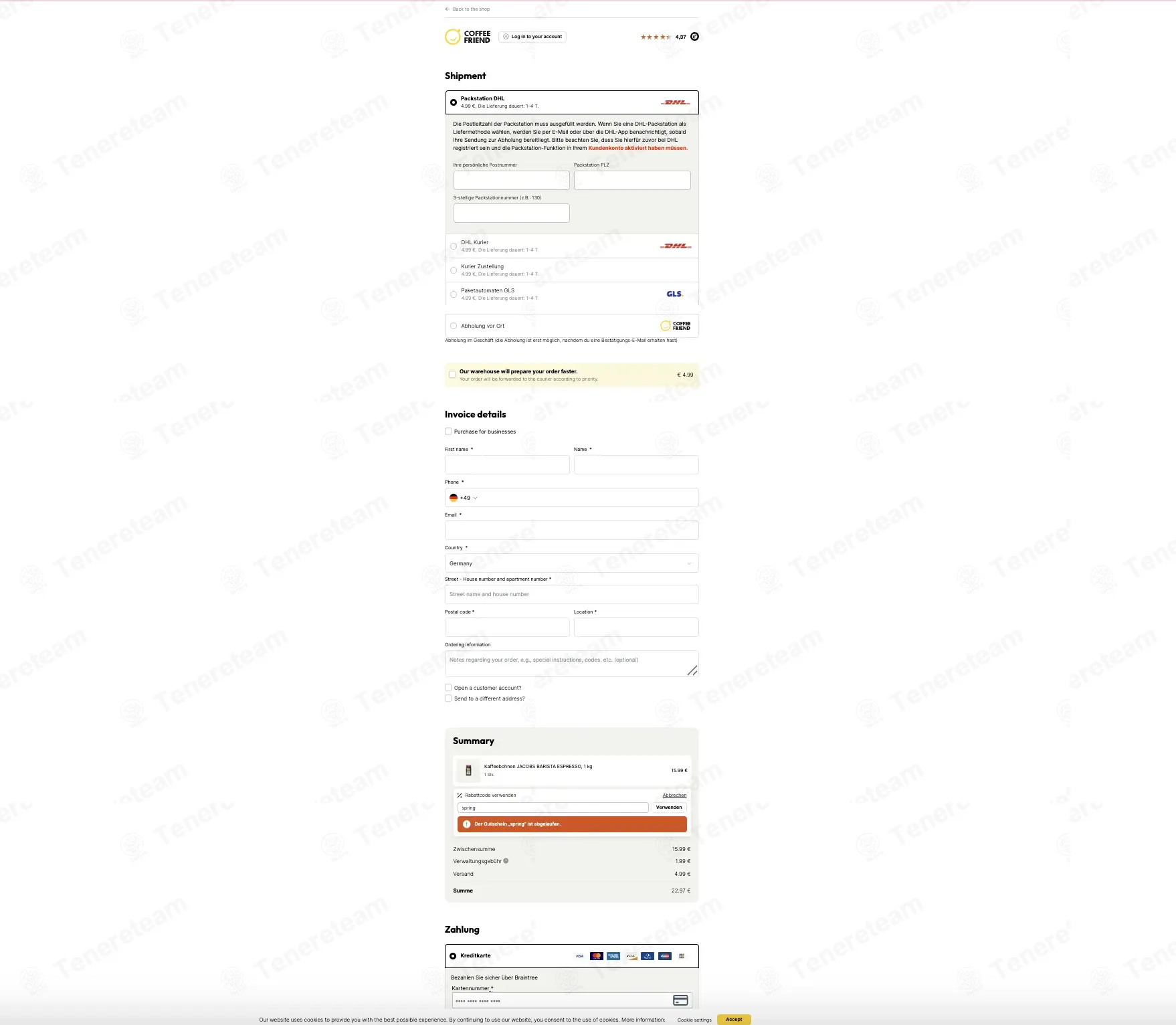Accept the cookie notice
This screenshot has height=1025, width=1176.
tap(734, 1020)
